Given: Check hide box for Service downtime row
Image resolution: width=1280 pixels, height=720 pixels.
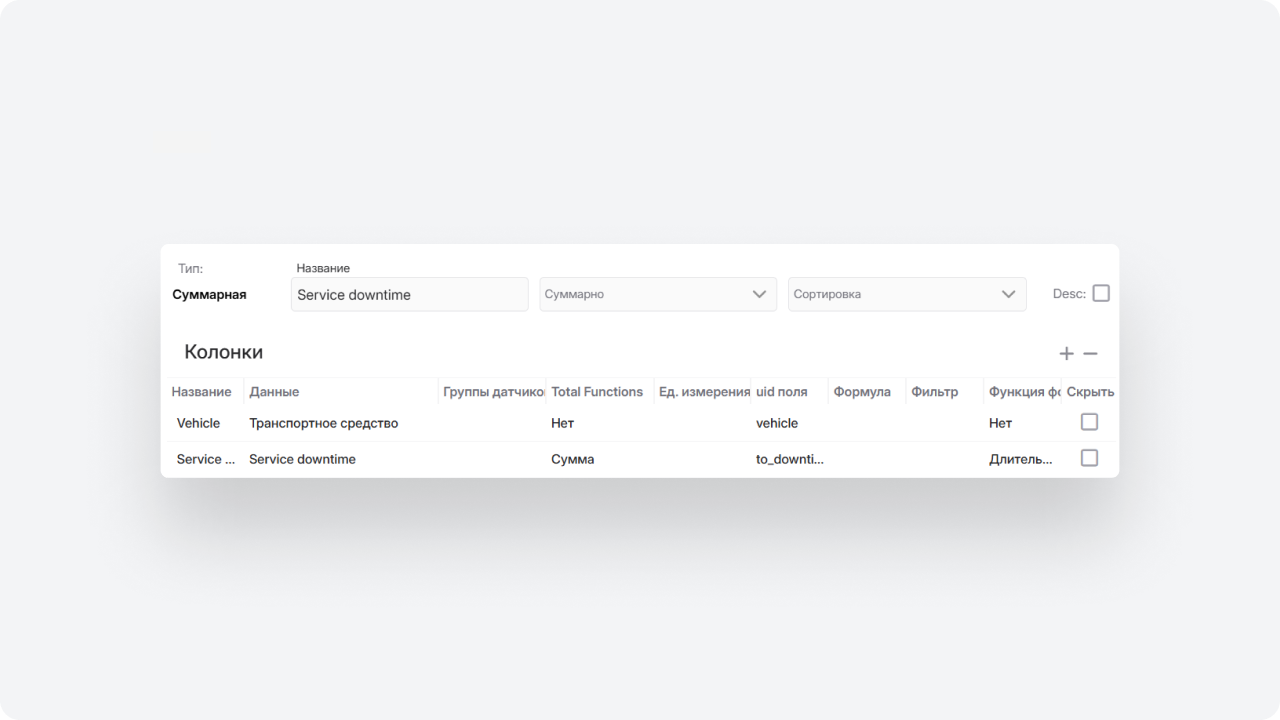Looking at the screenshot, I should tap(1089, 458).
